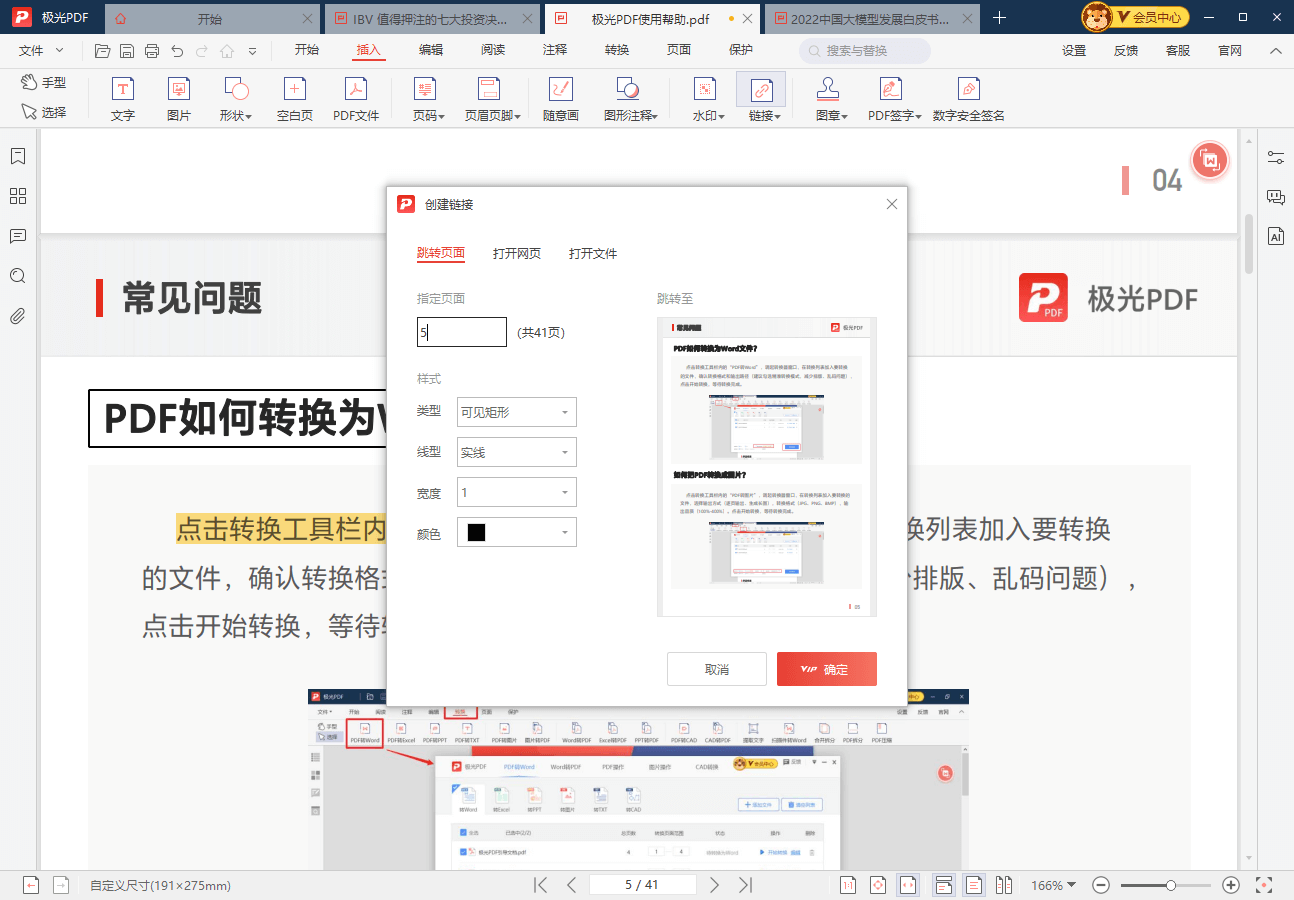Confirm link creation with 确定 button
This screenshot has height=900, width=1294.
click(826, 669)
